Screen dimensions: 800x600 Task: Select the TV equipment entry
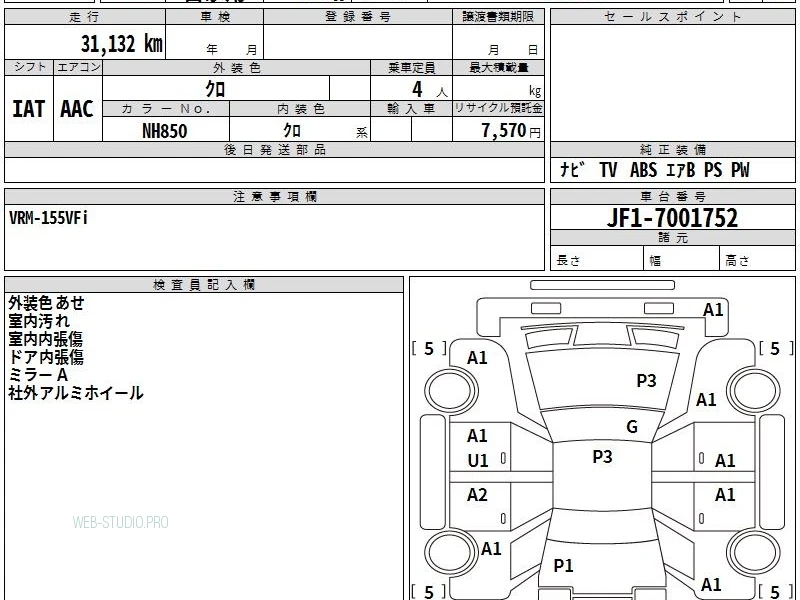pyautogui.click(x=608, y=170)
